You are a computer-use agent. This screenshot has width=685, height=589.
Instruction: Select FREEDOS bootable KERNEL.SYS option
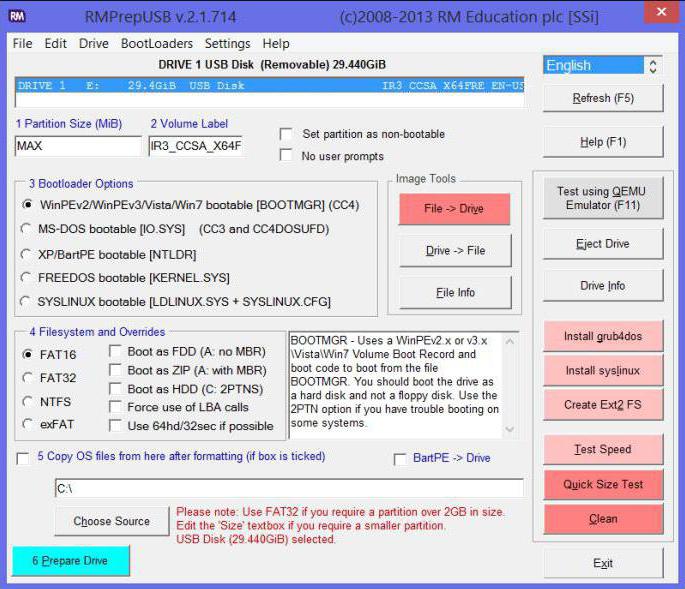(x=26, y=277)
